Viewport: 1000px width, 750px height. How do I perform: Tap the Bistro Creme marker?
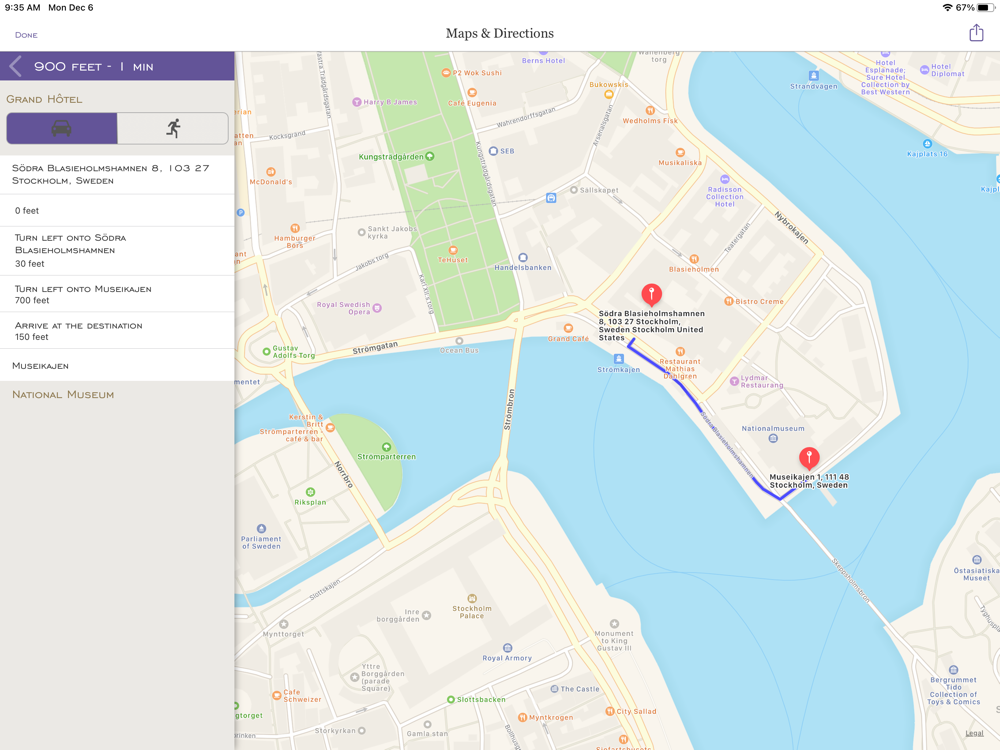pyautogui.click(x=728, y=301)
